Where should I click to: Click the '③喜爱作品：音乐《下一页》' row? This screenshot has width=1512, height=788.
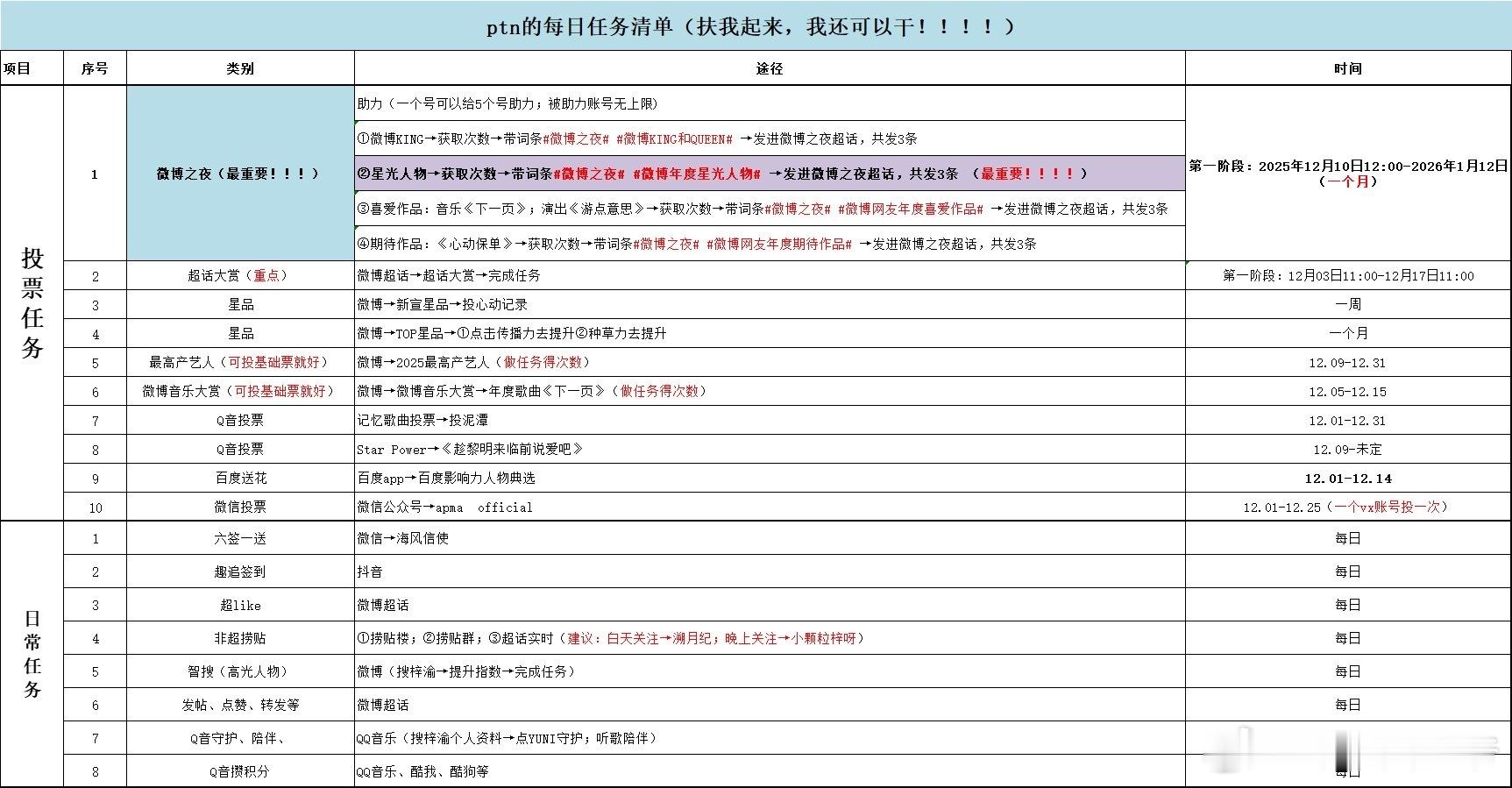[770, 209]
